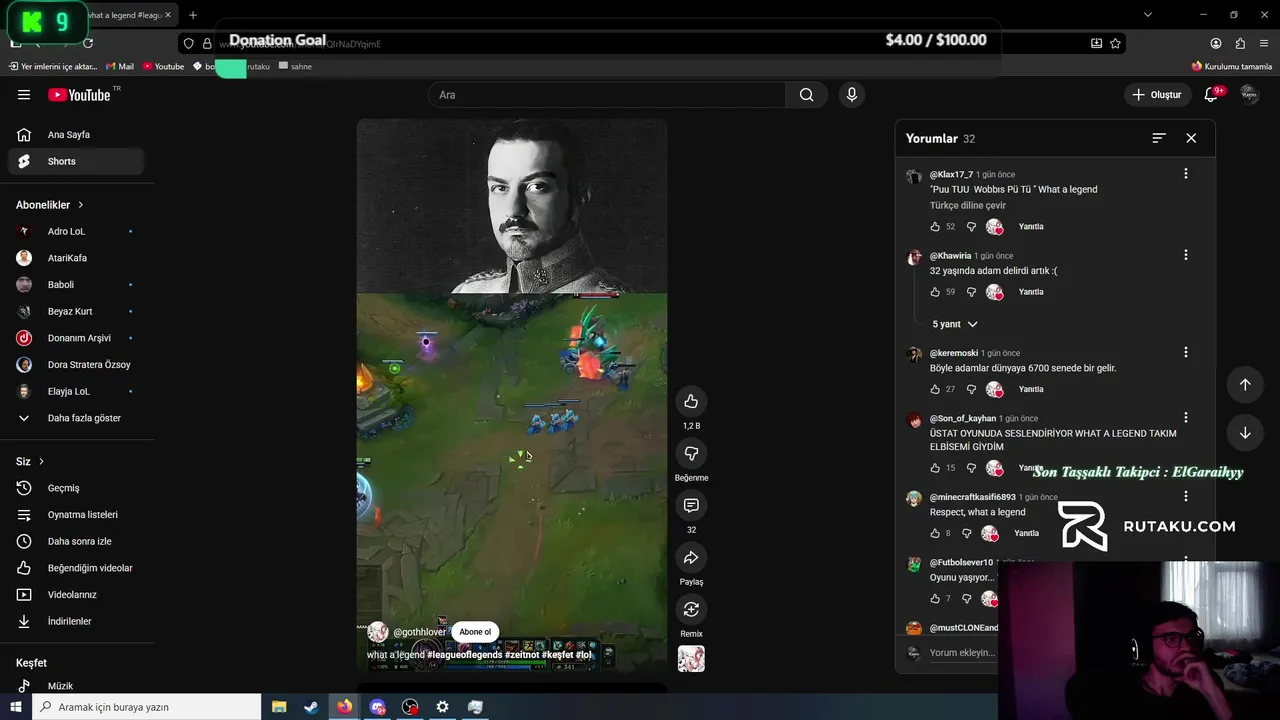Image resolution: width=1280 pixels, height=720 pixels.
Task: Like @Son_of_kayhan's comment
Action: pos(935,468)
